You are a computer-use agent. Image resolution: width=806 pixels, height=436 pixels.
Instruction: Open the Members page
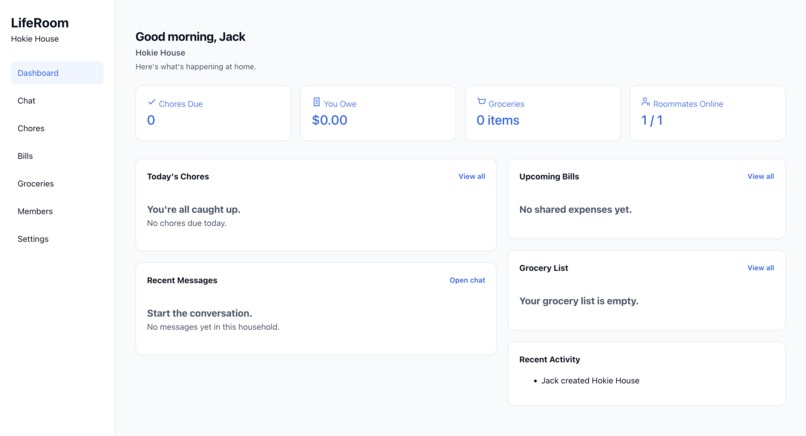[x=57, y=211]
